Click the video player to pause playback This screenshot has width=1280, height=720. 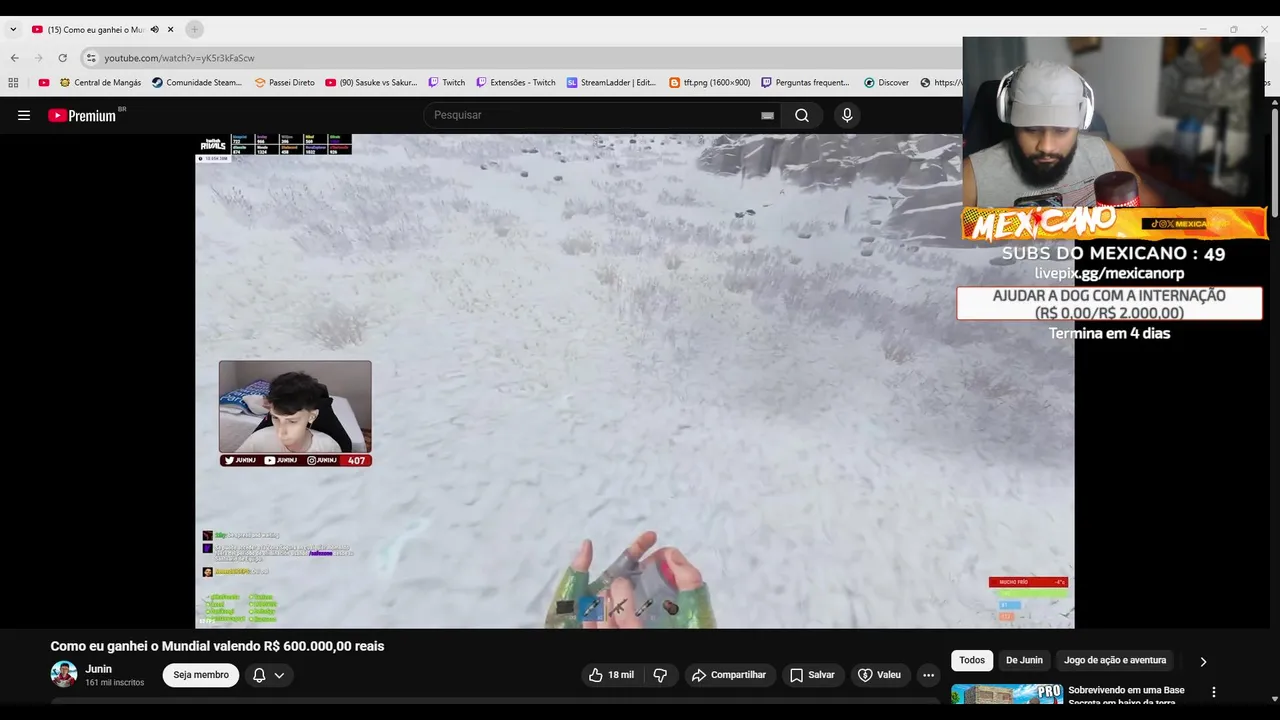point(634,381)
